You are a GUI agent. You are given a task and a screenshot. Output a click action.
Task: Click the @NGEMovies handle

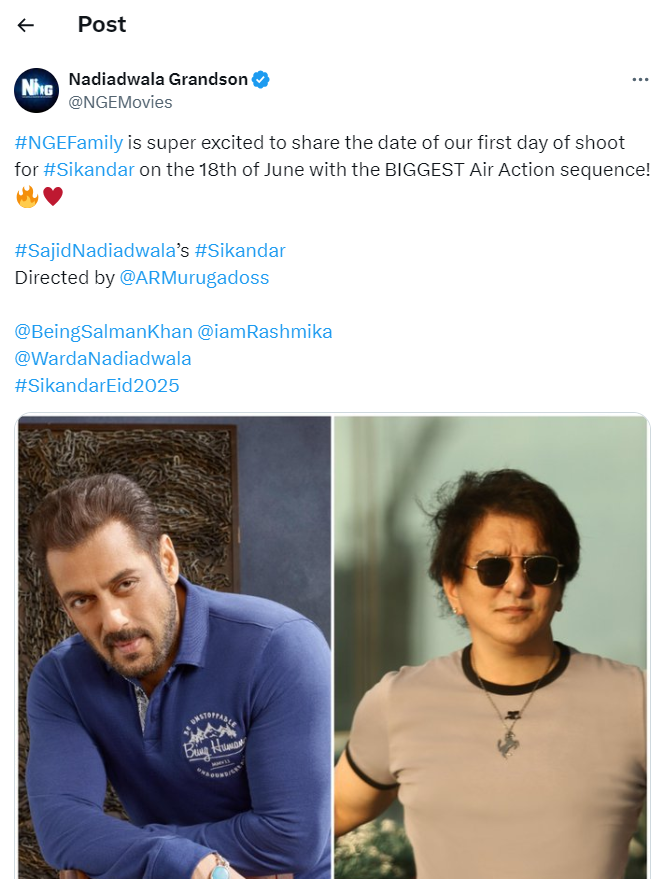(120, 102)
